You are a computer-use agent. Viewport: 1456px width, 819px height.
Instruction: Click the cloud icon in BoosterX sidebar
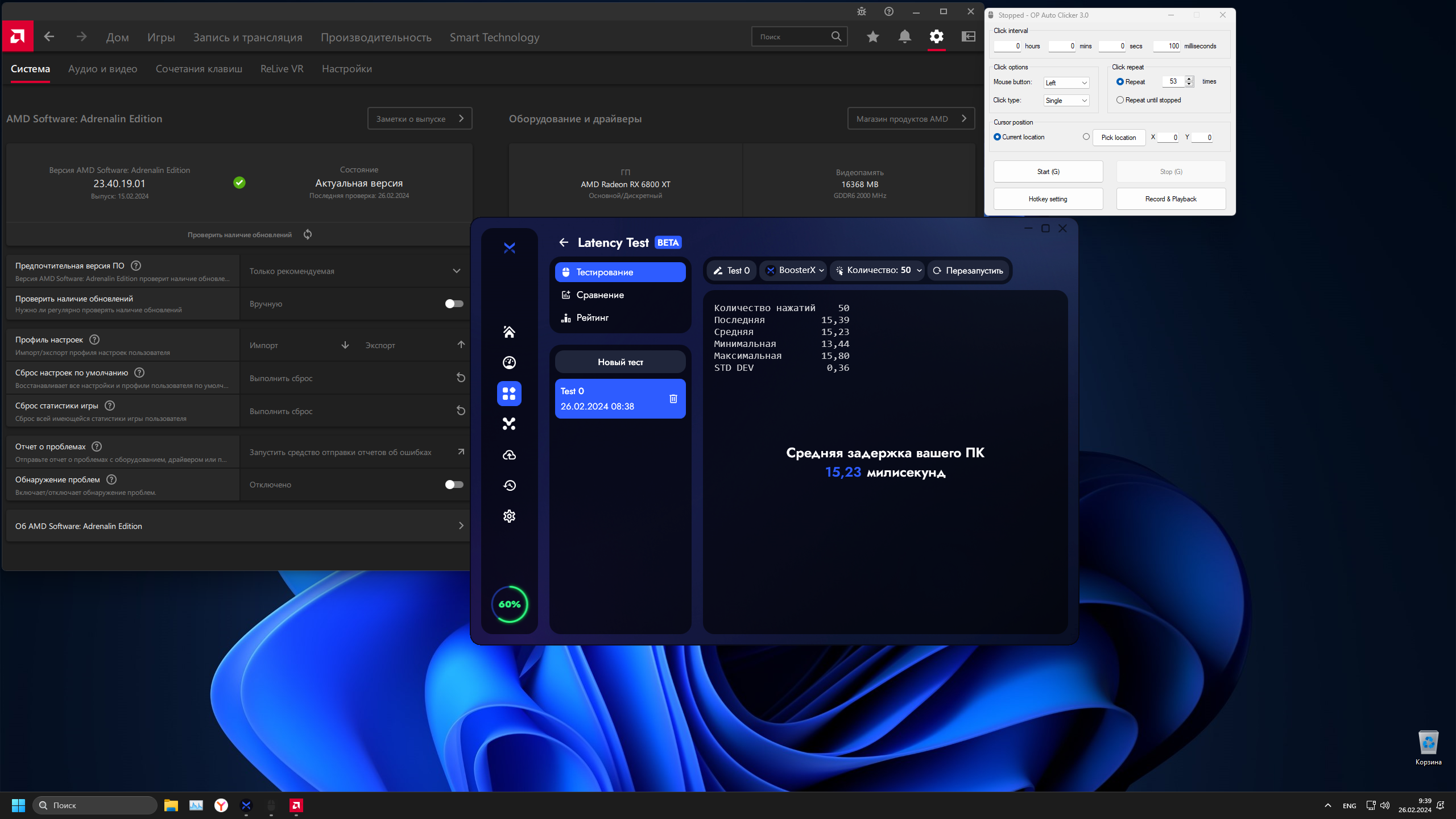[509, 455]
